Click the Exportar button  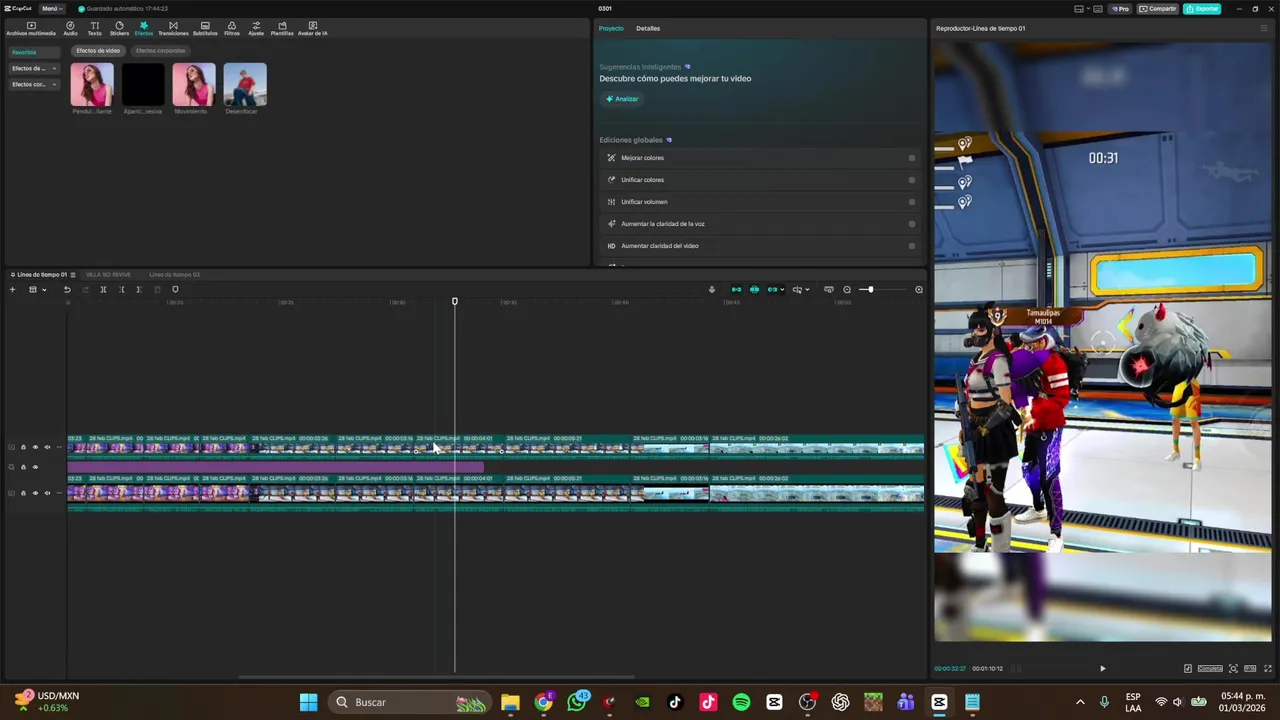tap(1201, 8)
